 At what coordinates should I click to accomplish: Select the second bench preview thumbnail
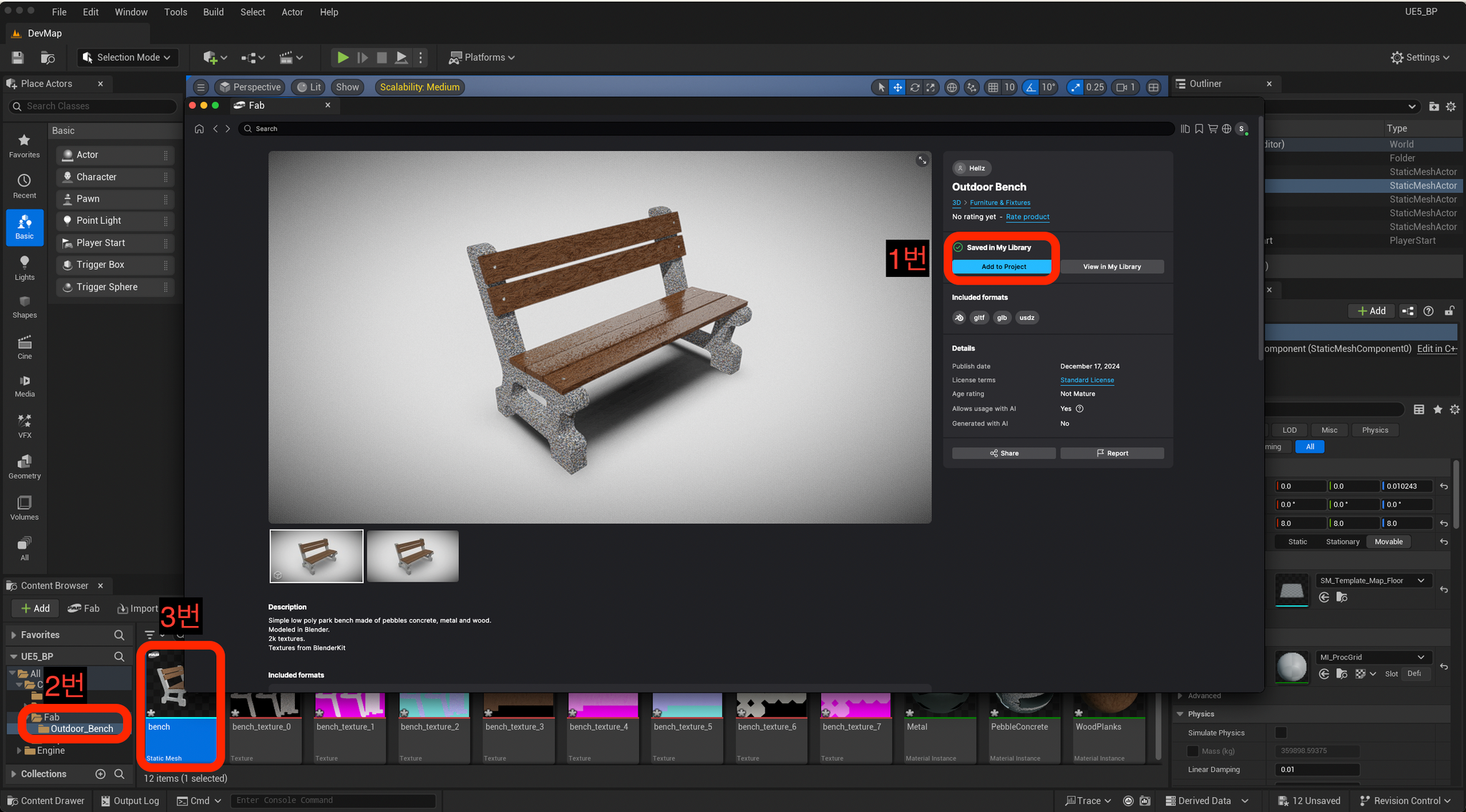coord(413,556)
